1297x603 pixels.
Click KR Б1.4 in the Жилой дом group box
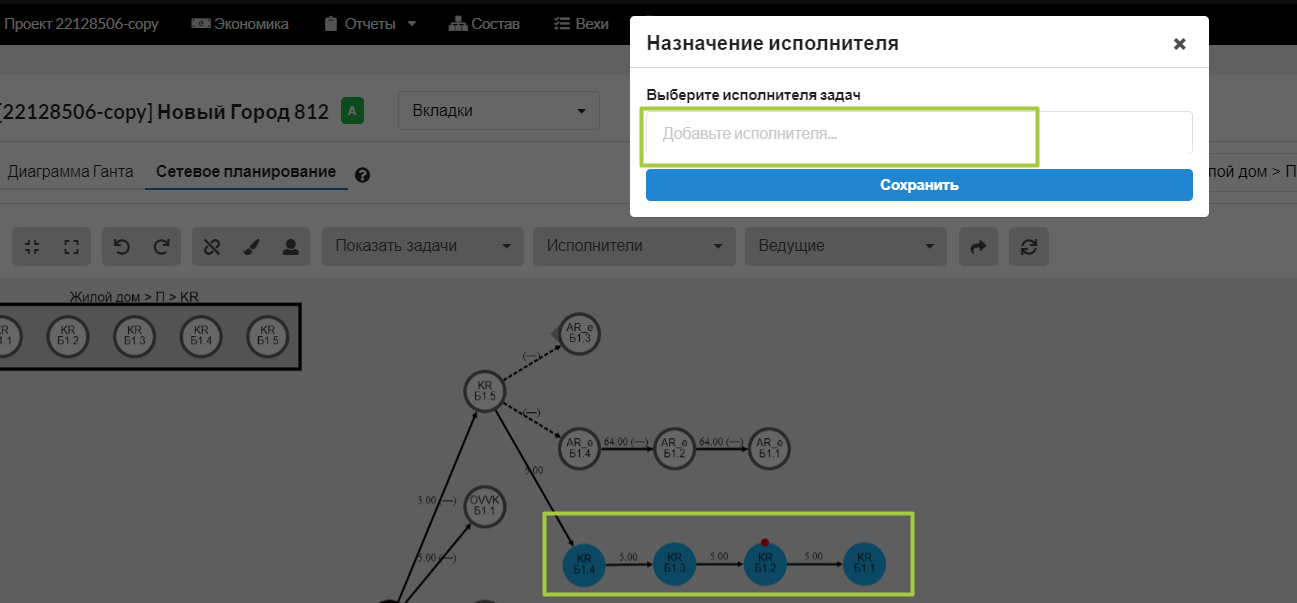(x=201, y=336)
